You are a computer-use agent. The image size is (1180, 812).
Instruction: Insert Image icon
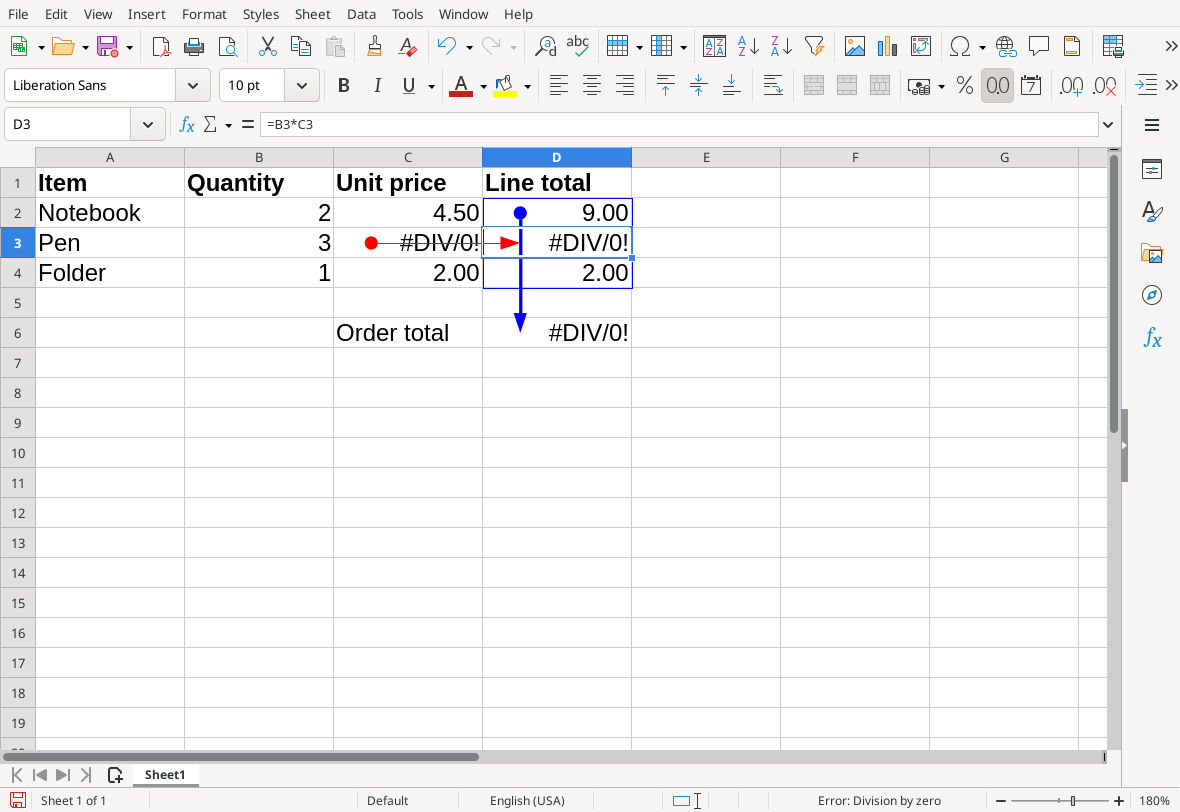[x=855, y=47]
